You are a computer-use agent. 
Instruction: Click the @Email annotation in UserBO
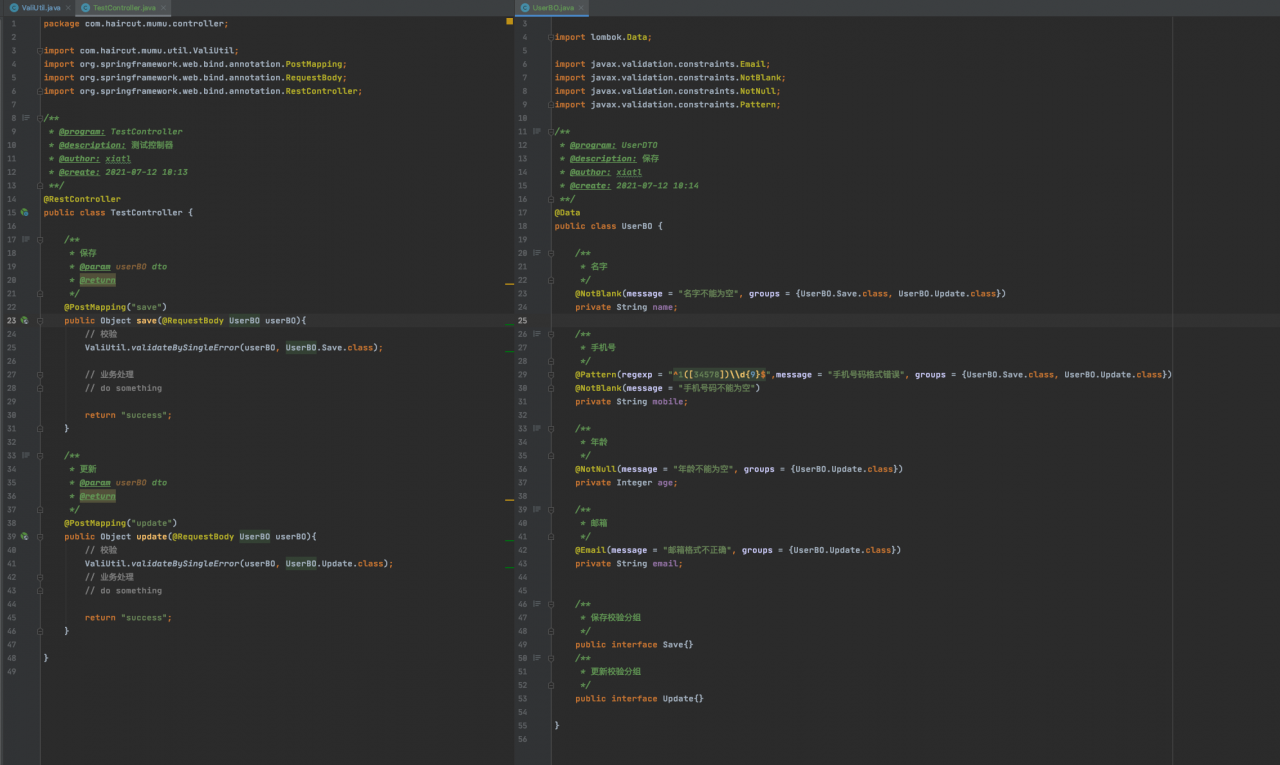[x=590, y=550]
